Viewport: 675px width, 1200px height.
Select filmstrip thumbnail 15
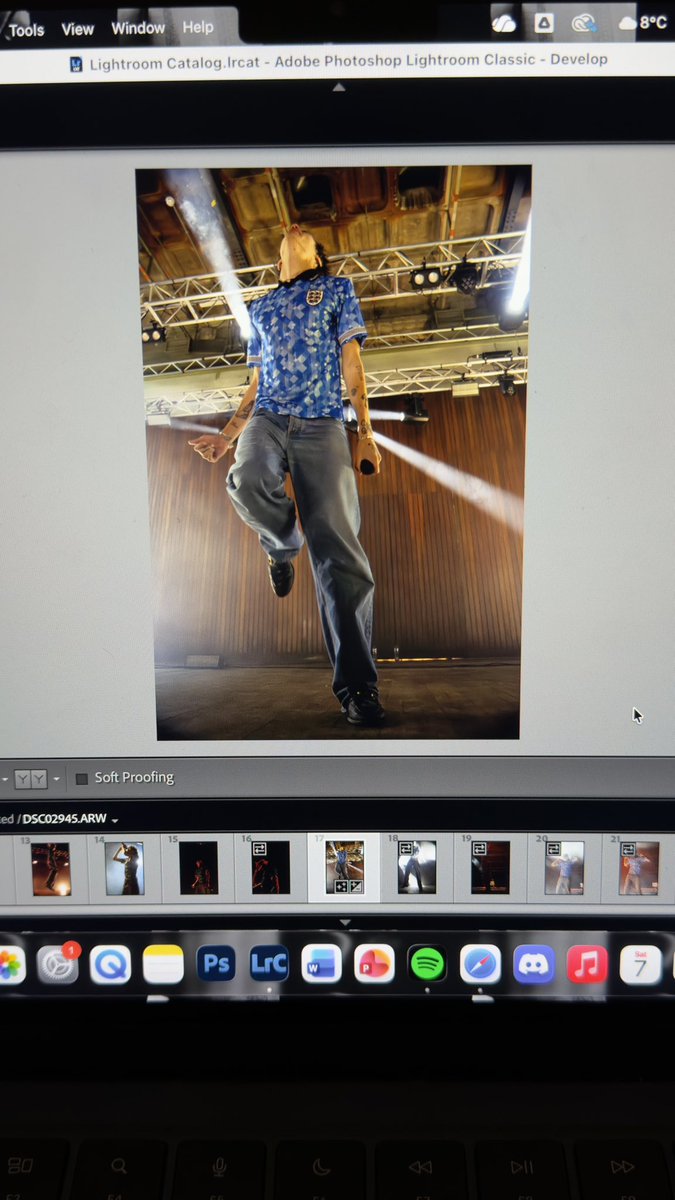198,868
